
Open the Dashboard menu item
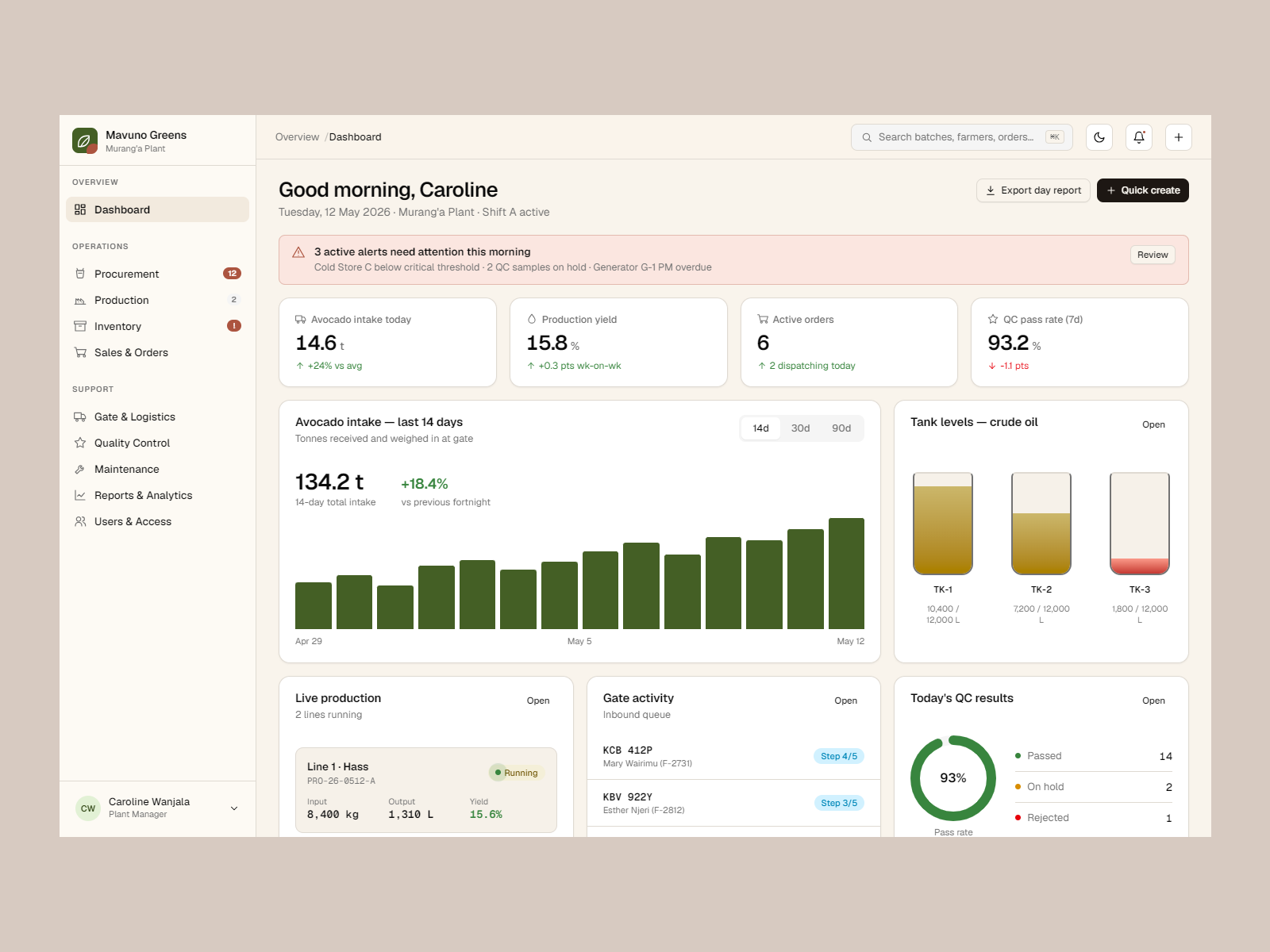157,209
